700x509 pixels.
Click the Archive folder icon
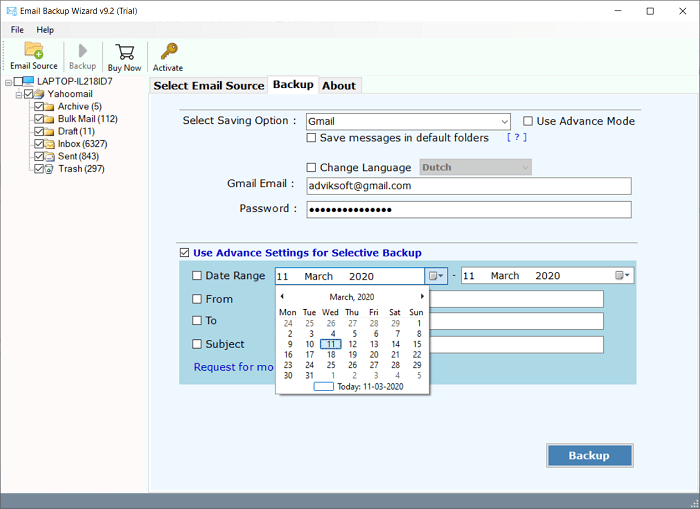[49, 107]
